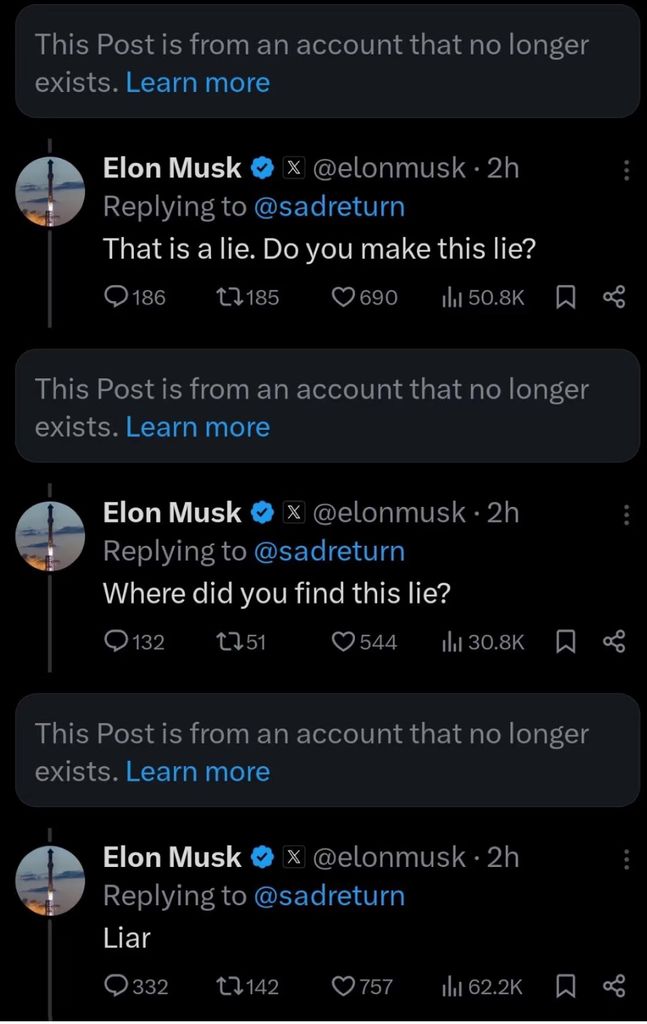Image resolution: width=647 pixels, height=1024 pixels.
Task: Open more options for the 'Liar' post
Action: tap(626, 860)
